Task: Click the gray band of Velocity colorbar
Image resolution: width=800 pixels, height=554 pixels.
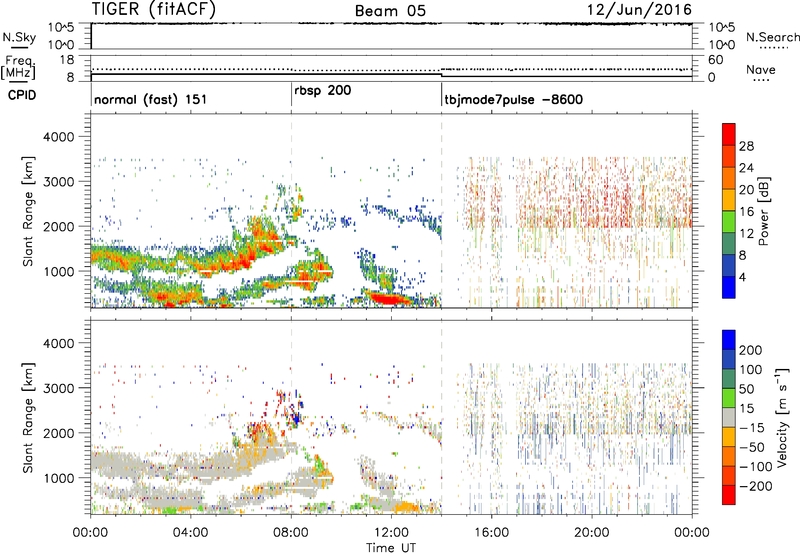Action: coord(729,418)
